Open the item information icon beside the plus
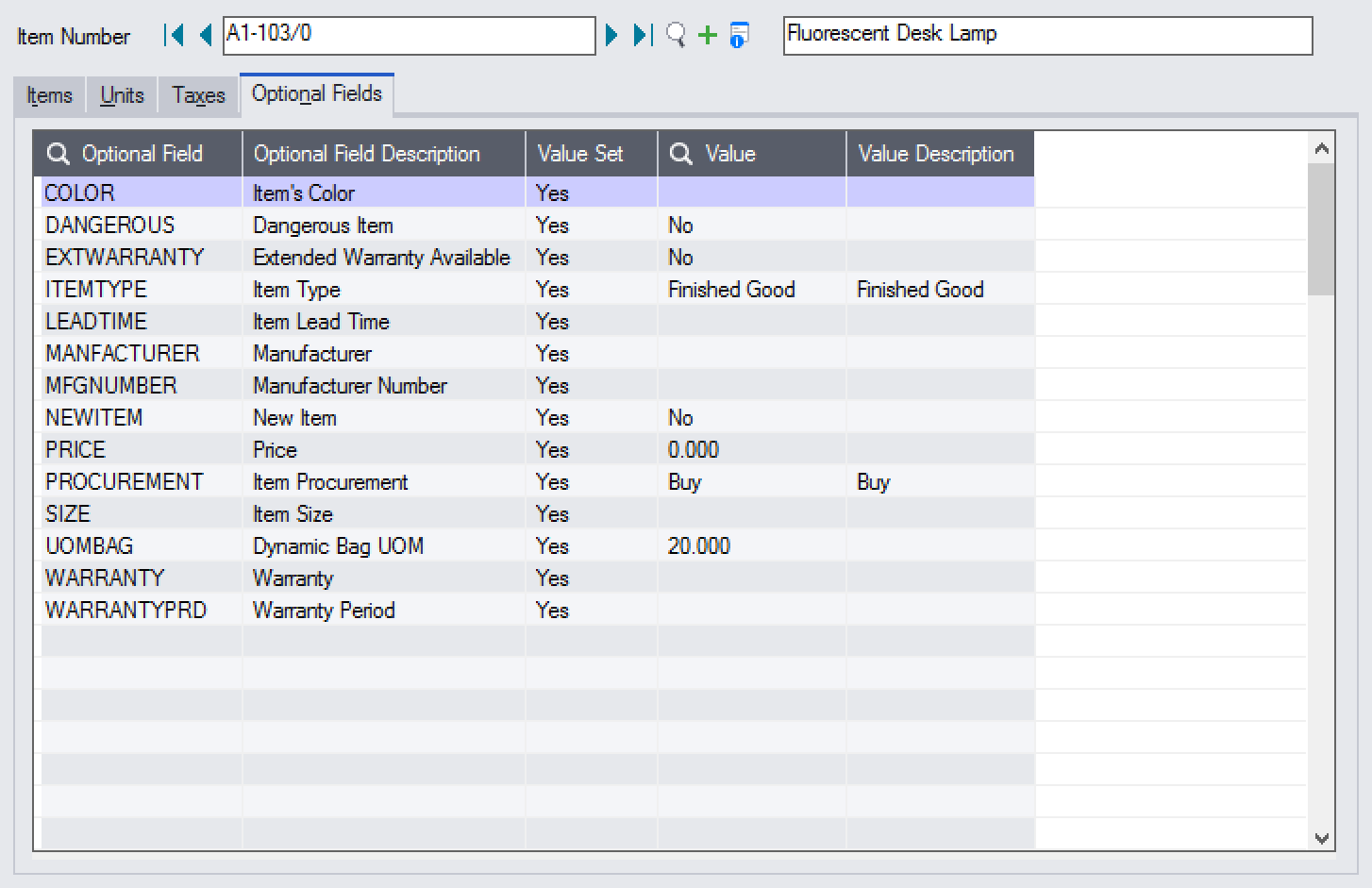The width and height of the screenshot is (1372, 888). (740, 36)
